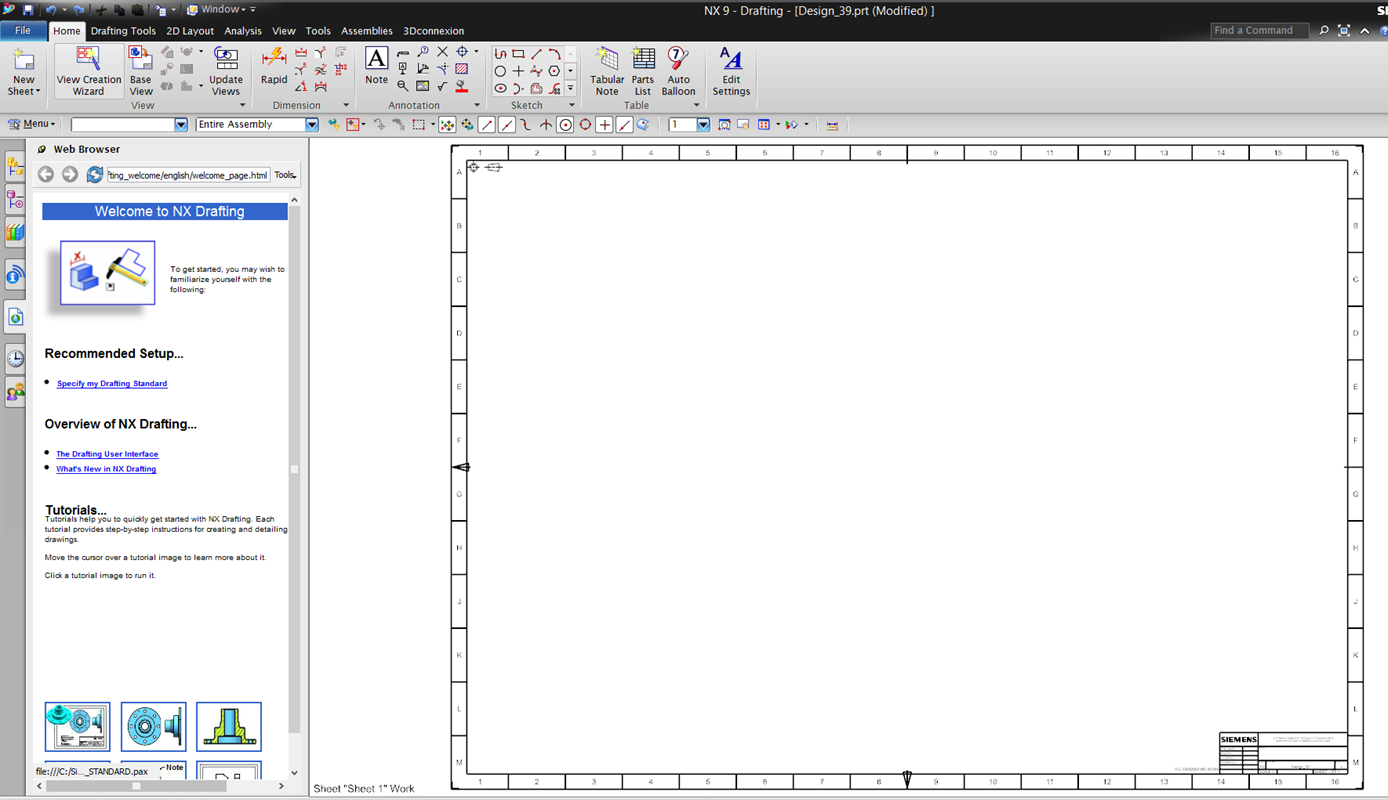Expand the Sketch curve gallery
The width and height of the screenshot is (1388, 800).
pyautogui.click(x=570, y=88)
